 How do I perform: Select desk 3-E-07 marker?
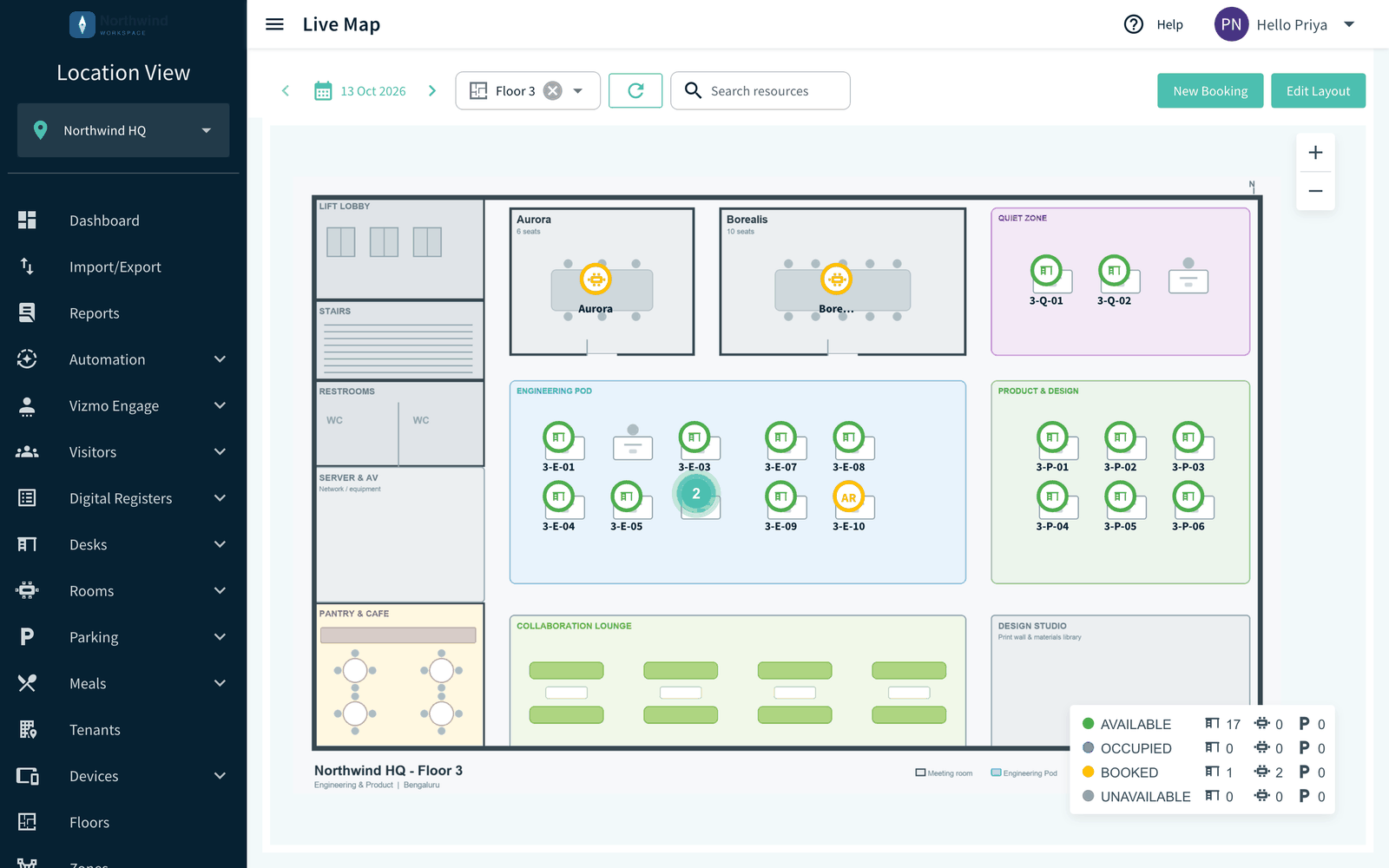(781, 437)
